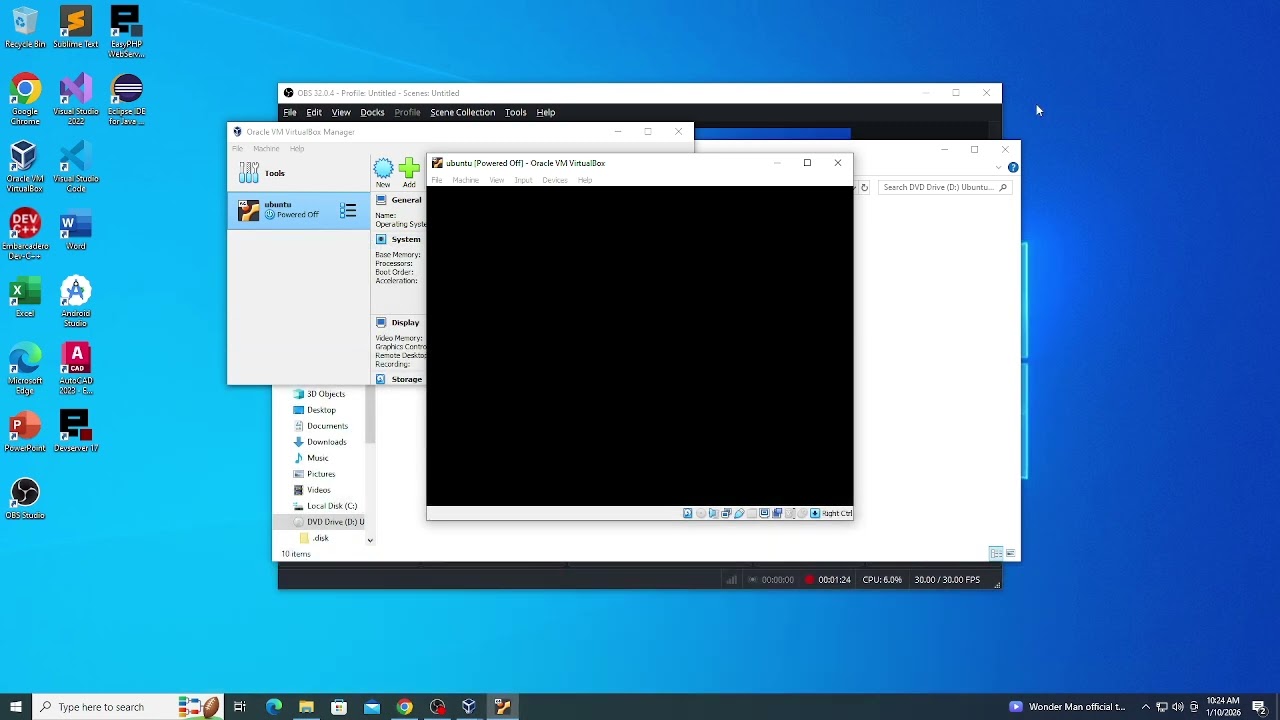
Task: Click hard disk activity icon in VM status bar
Action: [688, 513]
